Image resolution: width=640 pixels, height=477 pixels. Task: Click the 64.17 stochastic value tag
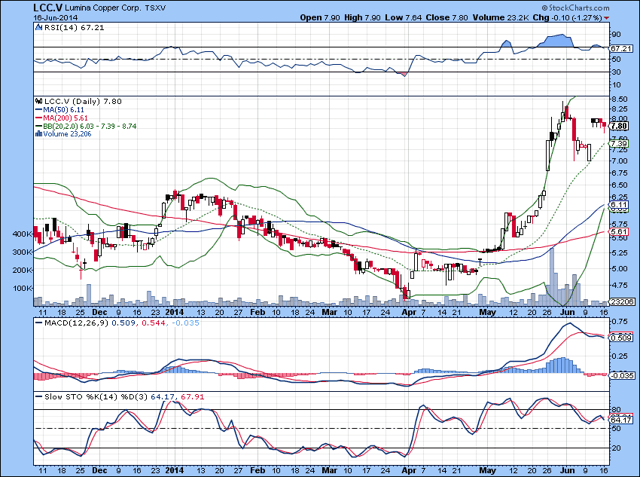pos(621,419)
